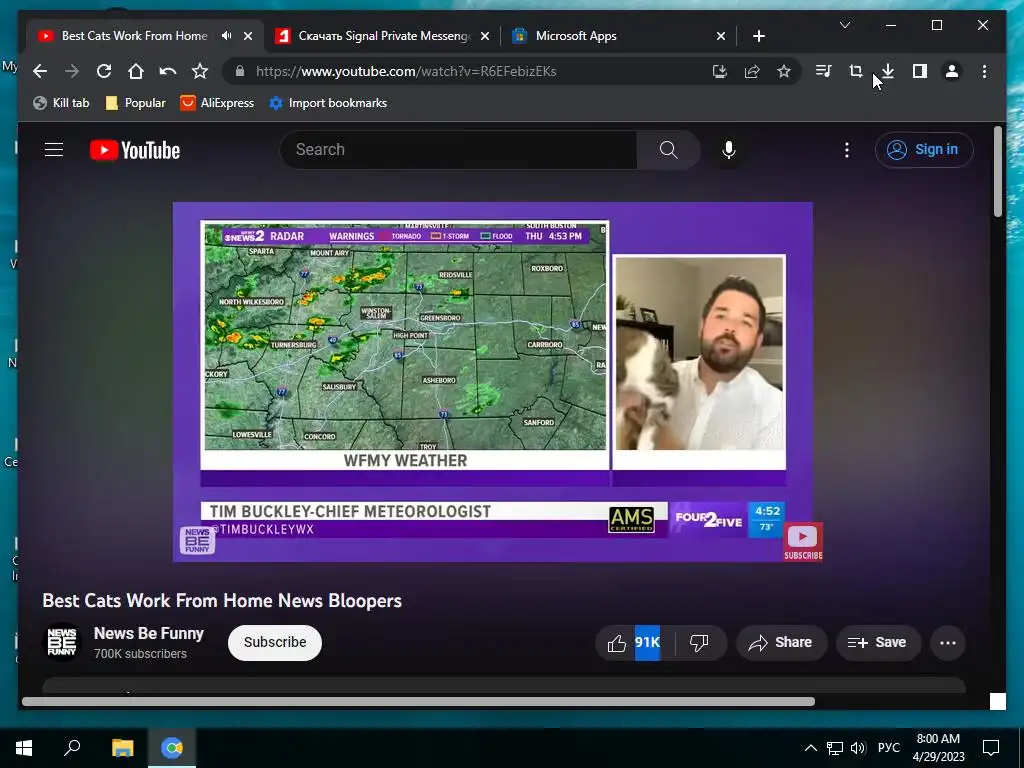
Task: Switch to Best Cats Work From Home tab
Action: [134, 36]
